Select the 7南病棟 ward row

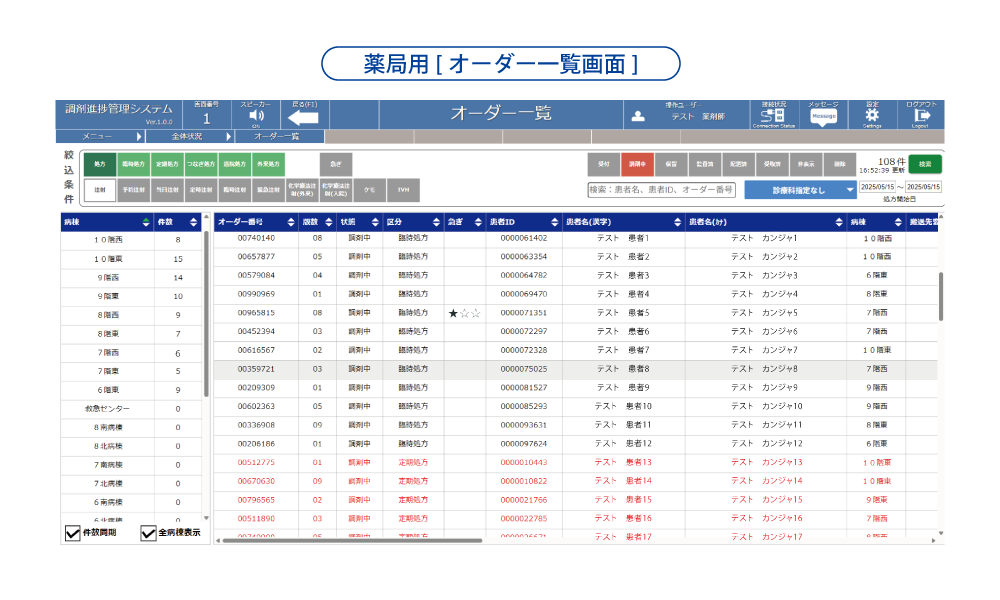coord(131,465)
